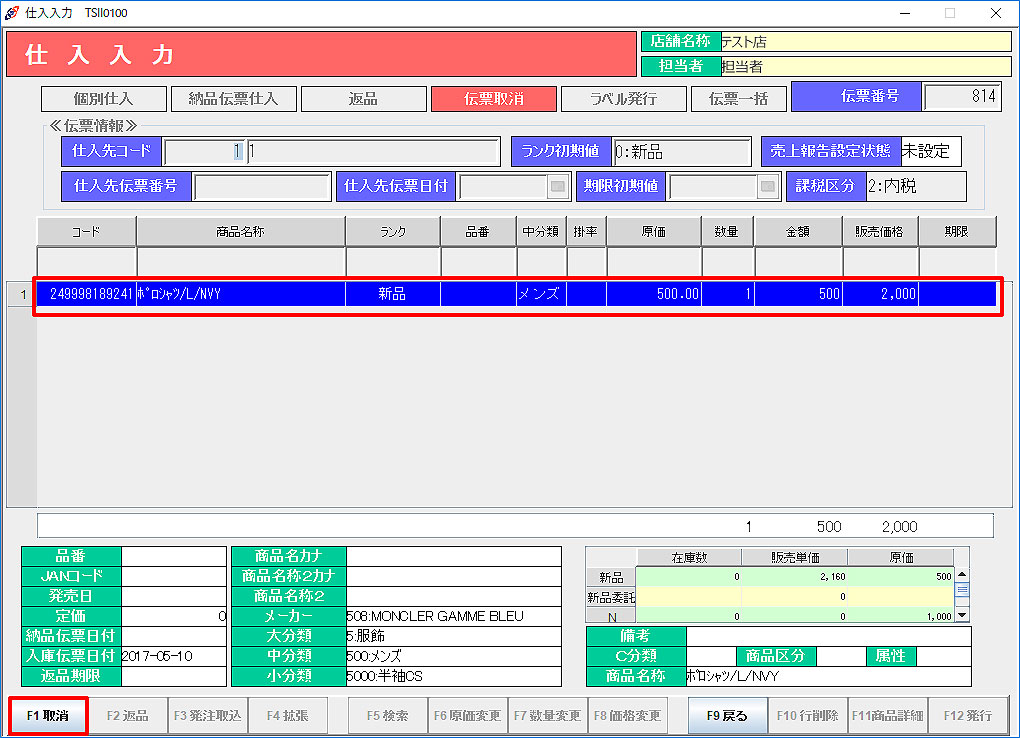Open the 返品 tab
Viewport: 1020px width, 738px height.
tap(362, 99)
